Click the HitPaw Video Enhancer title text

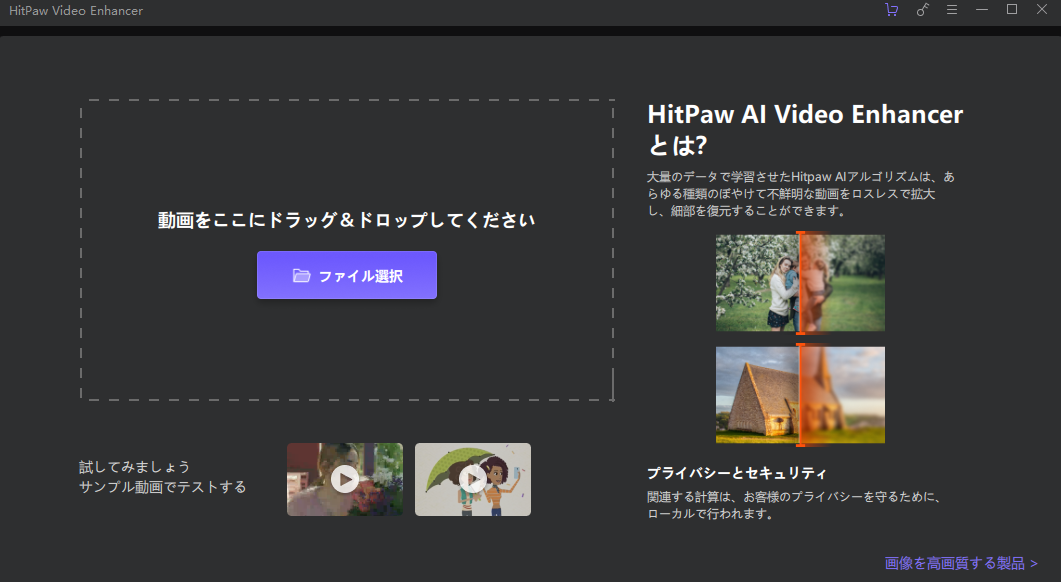coord(76,10)
